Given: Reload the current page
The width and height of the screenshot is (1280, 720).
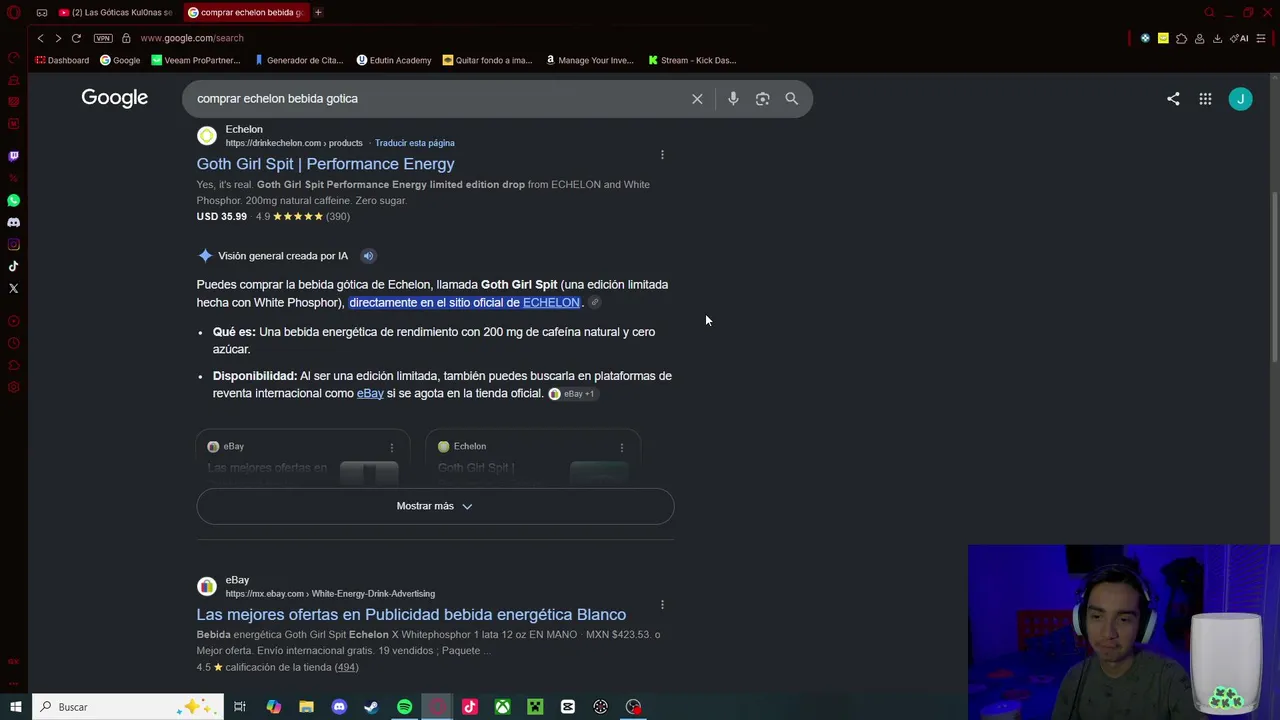Looking at the screenshot, I should tap(76, 38).
